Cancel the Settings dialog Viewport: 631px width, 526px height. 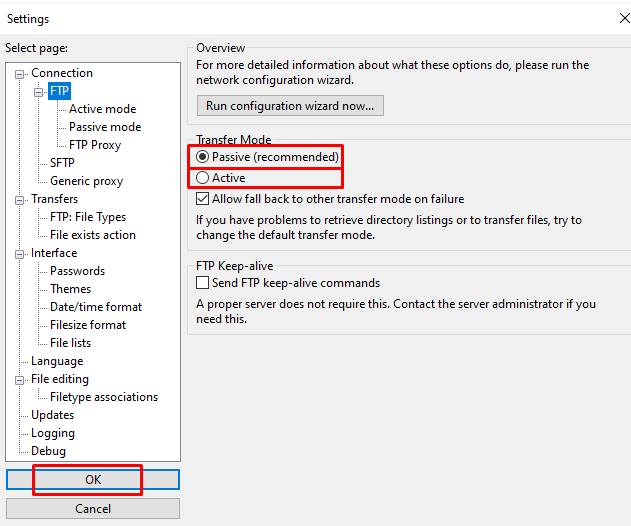(x=93, y=509)
